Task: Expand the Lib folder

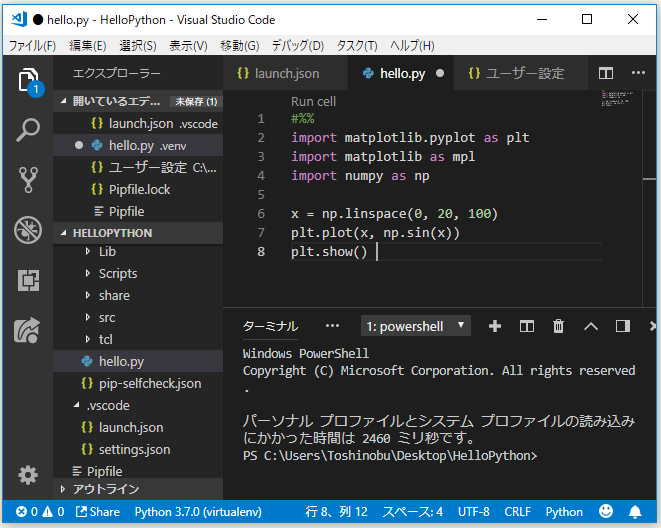Action: point(88,252)
